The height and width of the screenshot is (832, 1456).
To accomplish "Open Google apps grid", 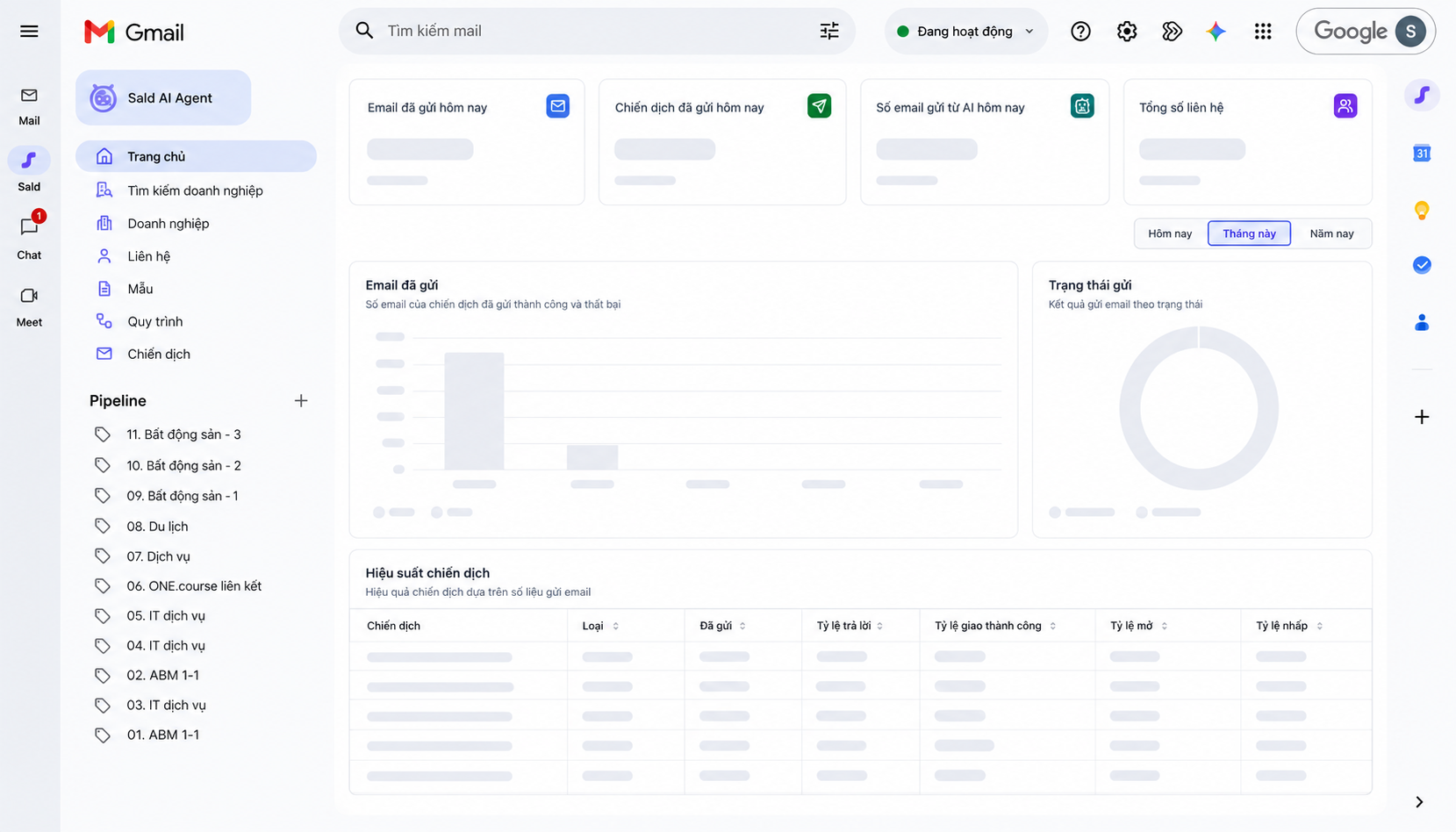I will (x=1263, y=32).
